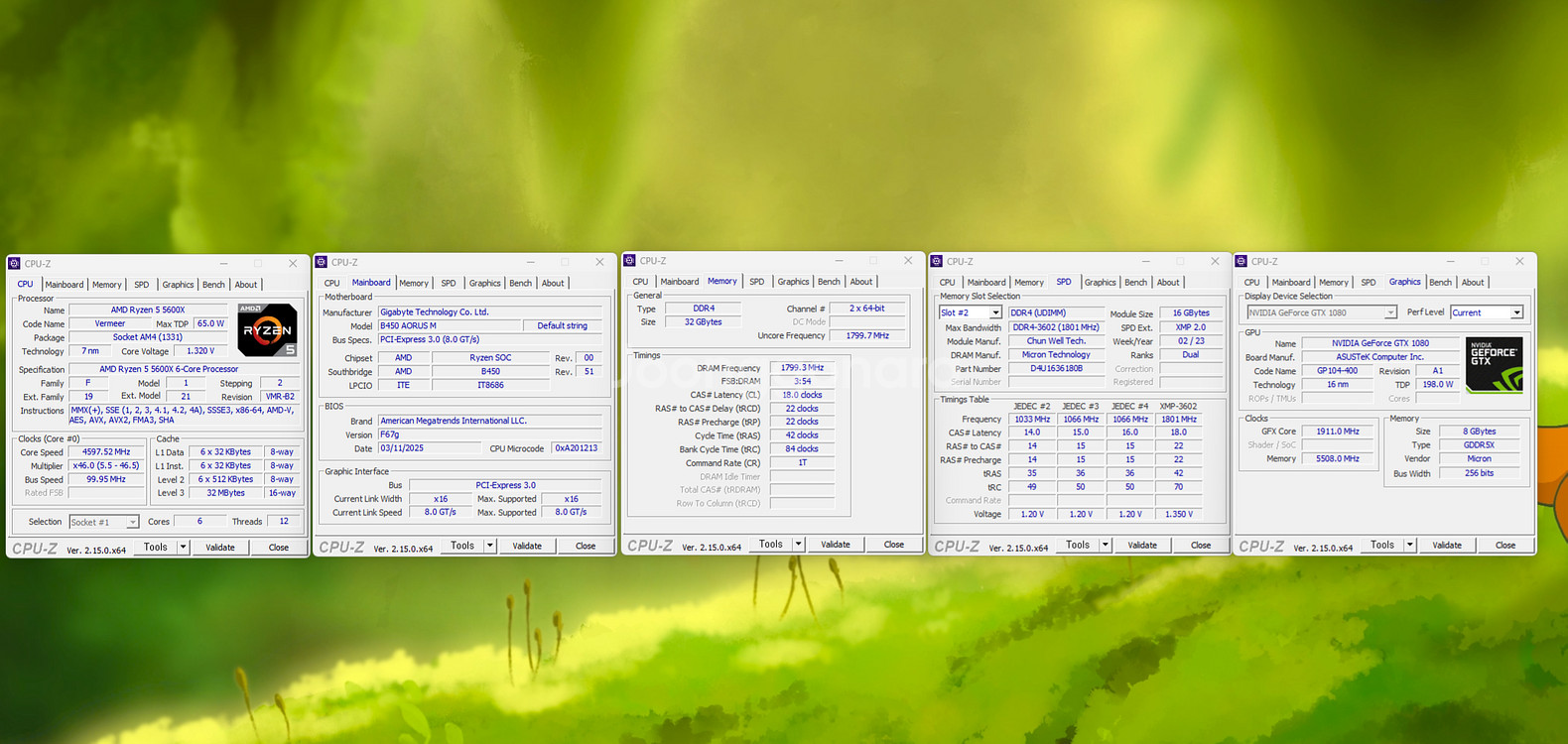The height and width of the screenshot is (744, 1568).
Task: Click the Max Bandwidth DDR4-3602 field
Action: coord(1056,327)
